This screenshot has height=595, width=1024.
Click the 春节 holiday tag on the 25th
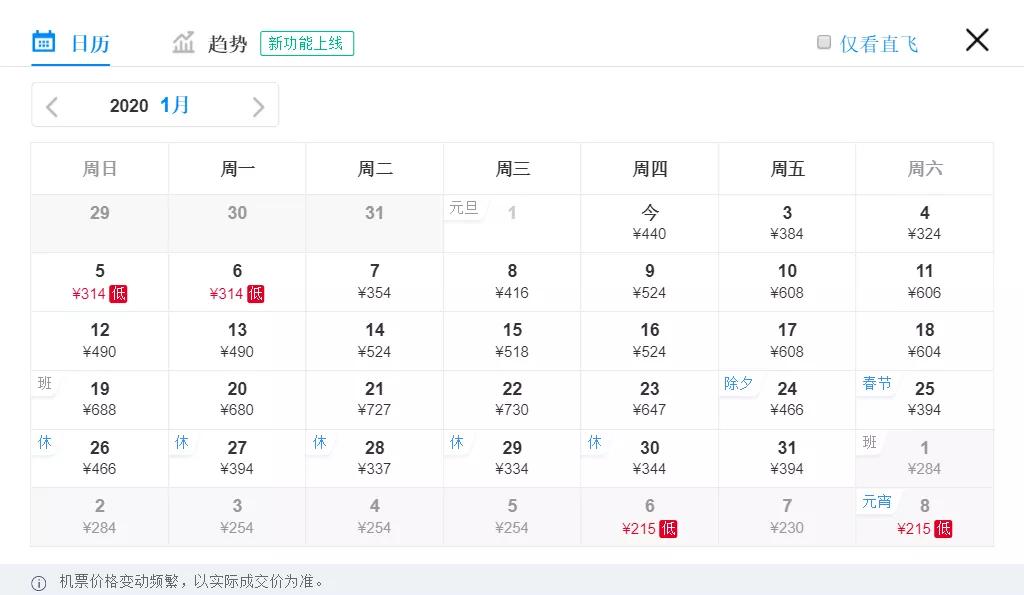876,383
